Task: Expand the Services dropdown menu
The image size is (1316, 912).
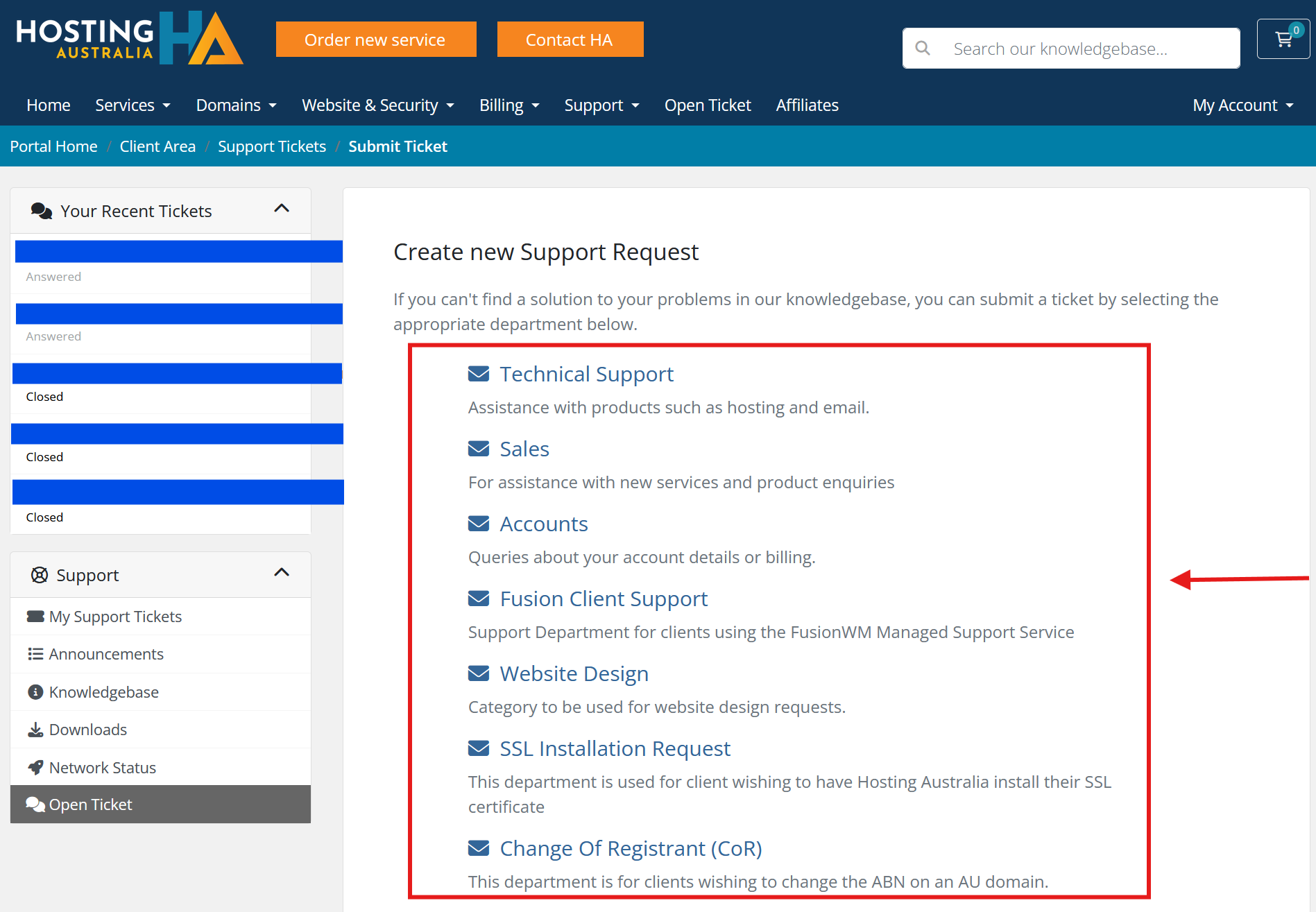Action: point(133,105)
